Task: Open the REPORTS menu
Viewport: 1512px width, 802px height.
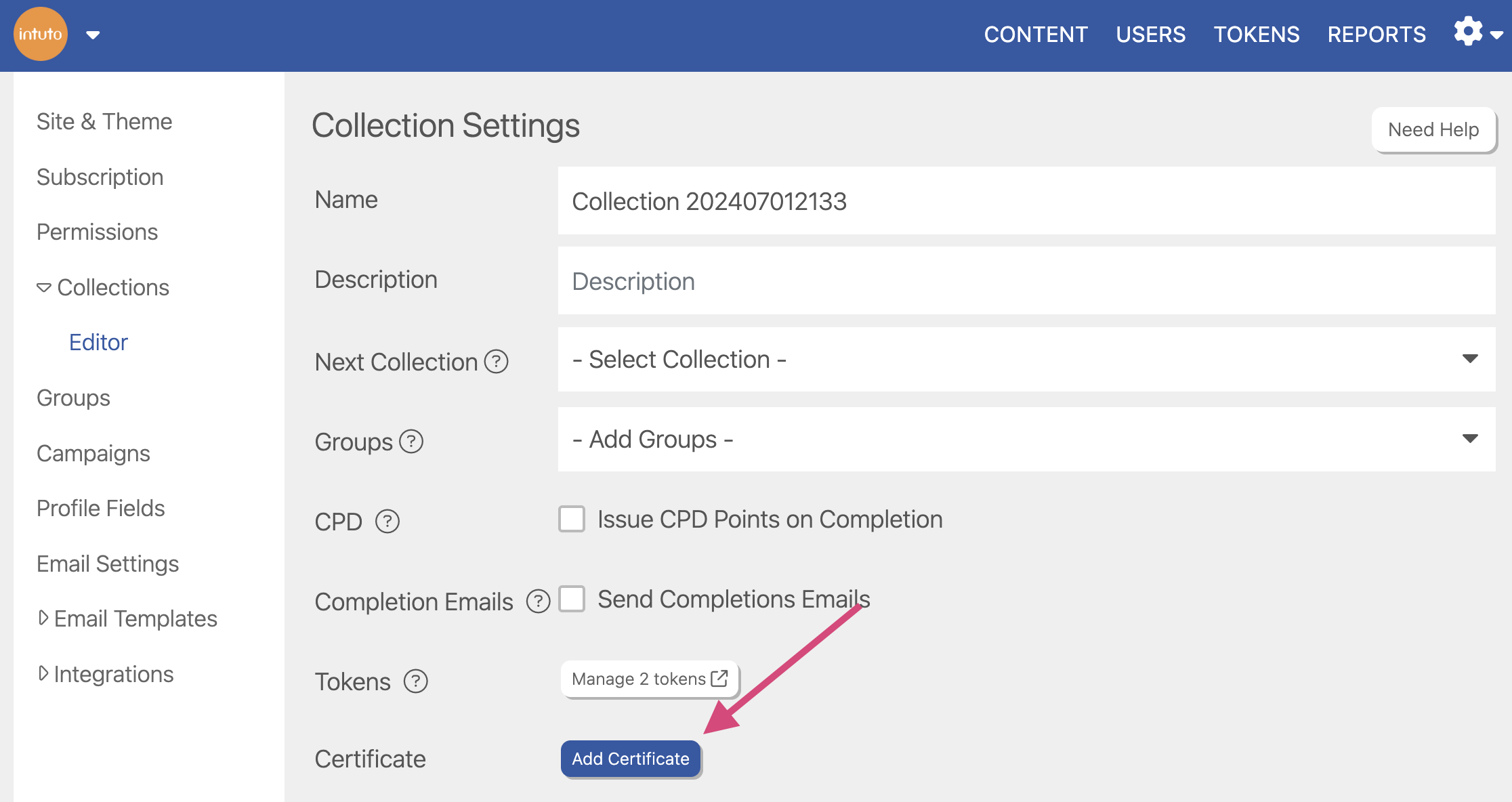Action: pyautogui.click(x=1376, y=35)
